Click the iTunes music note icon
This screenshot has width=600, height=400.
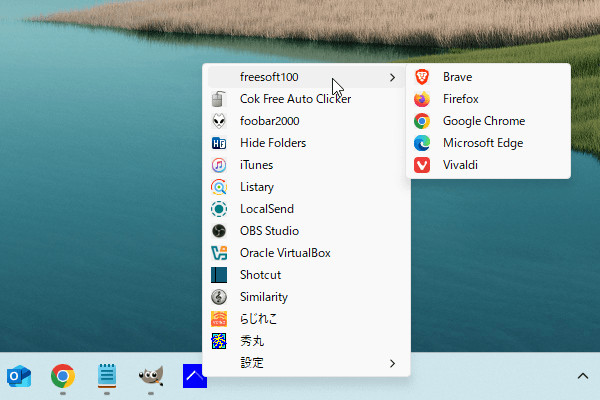click(x=219, y=165)
